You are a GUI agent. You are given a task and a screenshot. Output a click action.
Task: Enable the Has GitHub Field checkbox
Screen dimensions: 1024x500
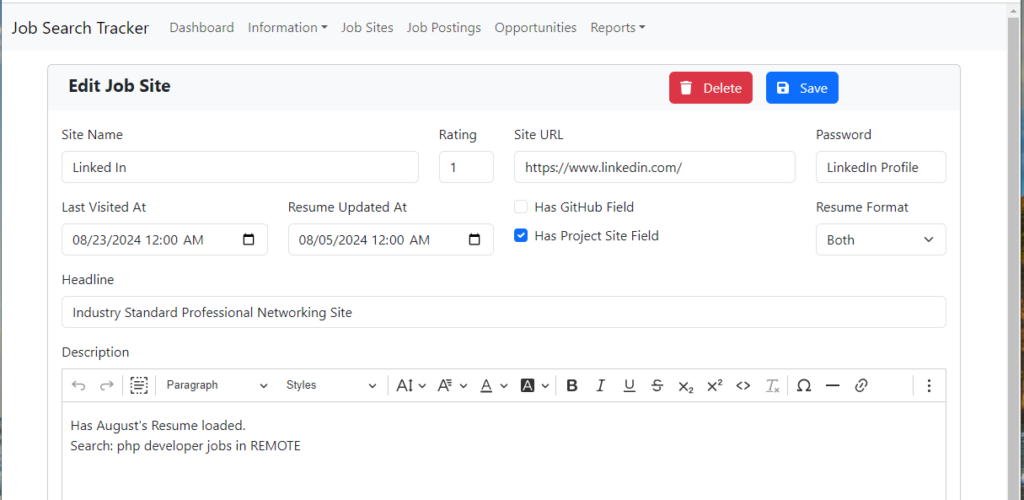[x=520, y=207]
